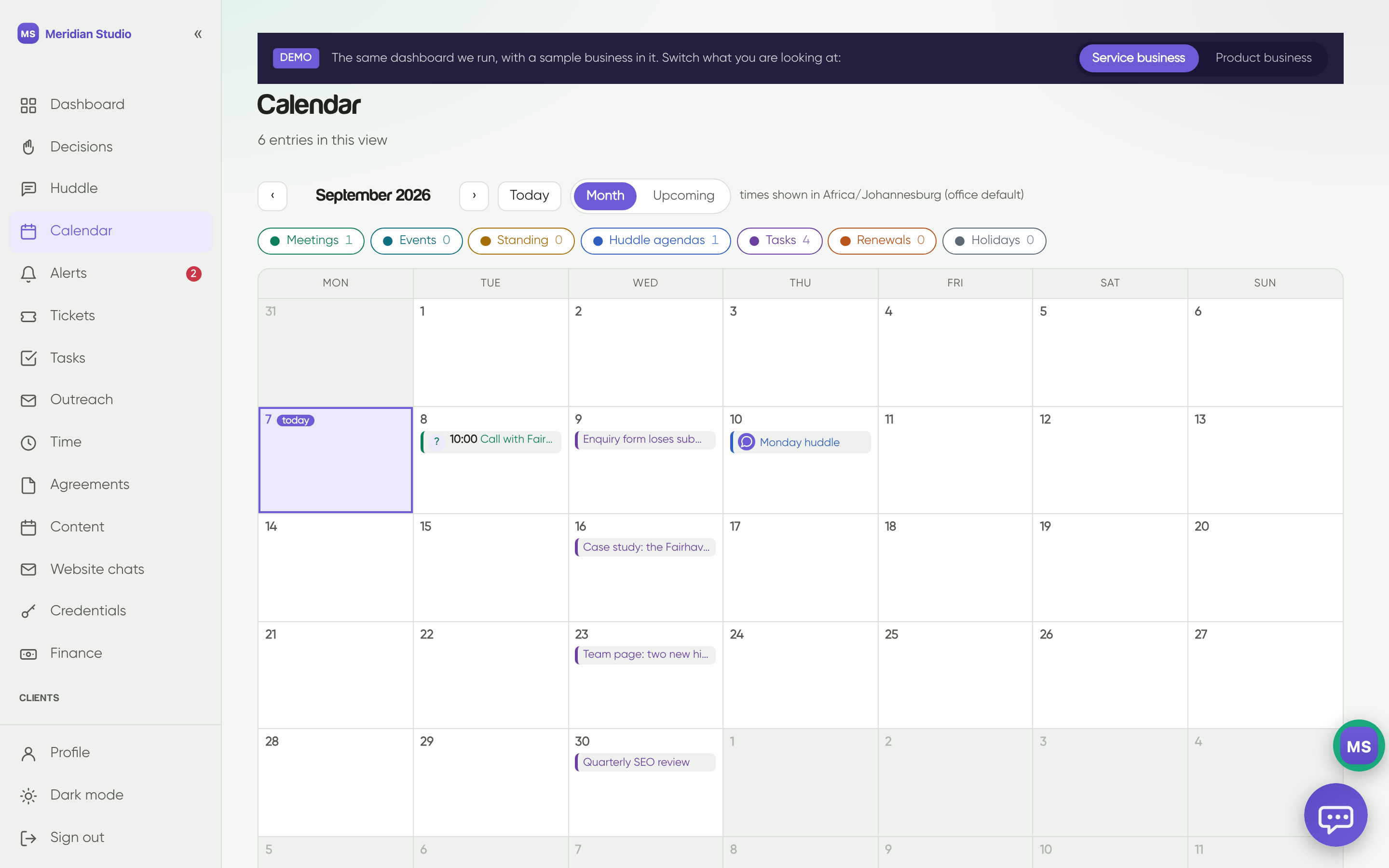
Task: Click the Sign out label in sidebar
Action: click(x=77, y=838)
